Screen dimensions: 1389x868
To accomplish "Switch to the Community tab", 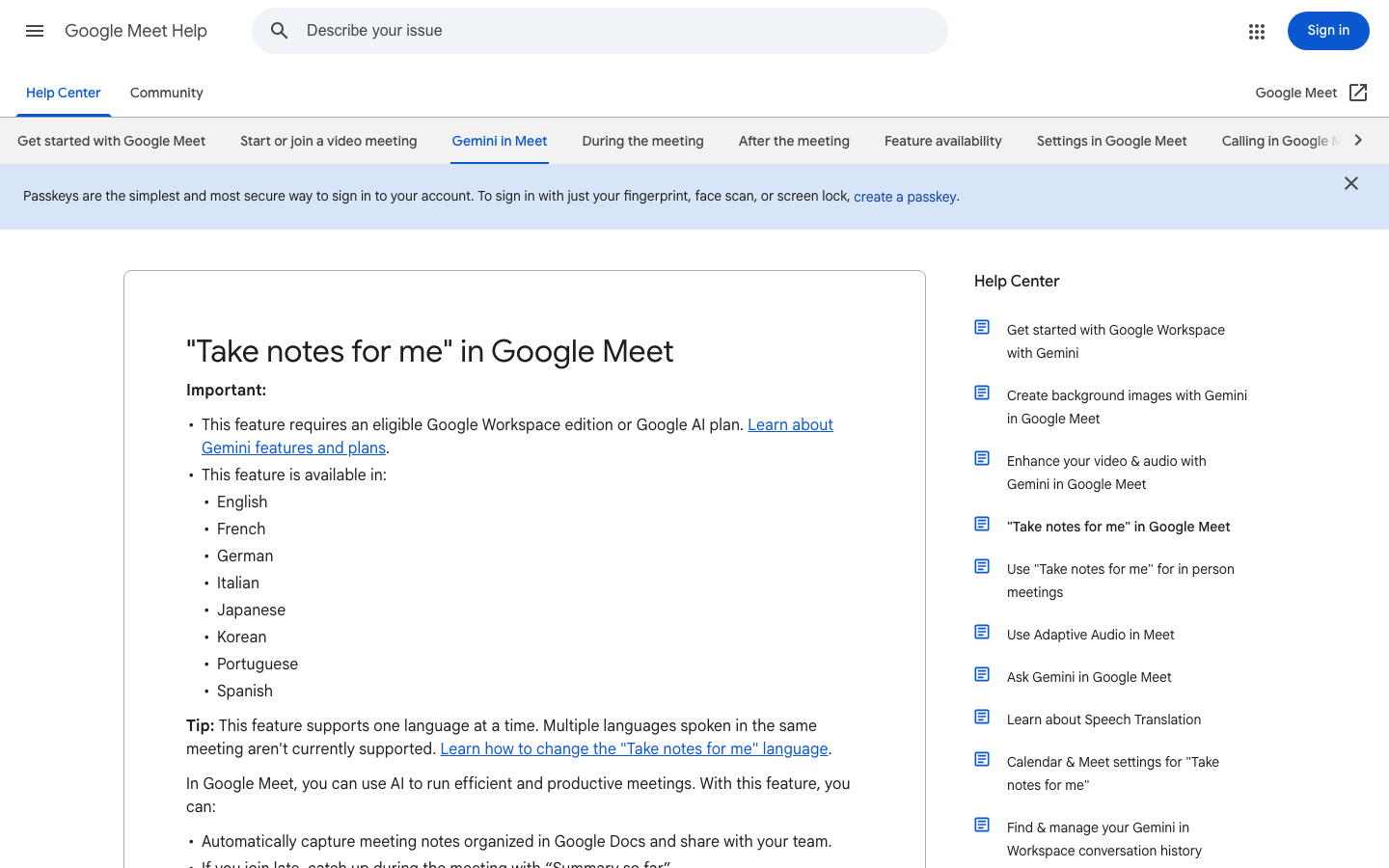I will (167, 93).
